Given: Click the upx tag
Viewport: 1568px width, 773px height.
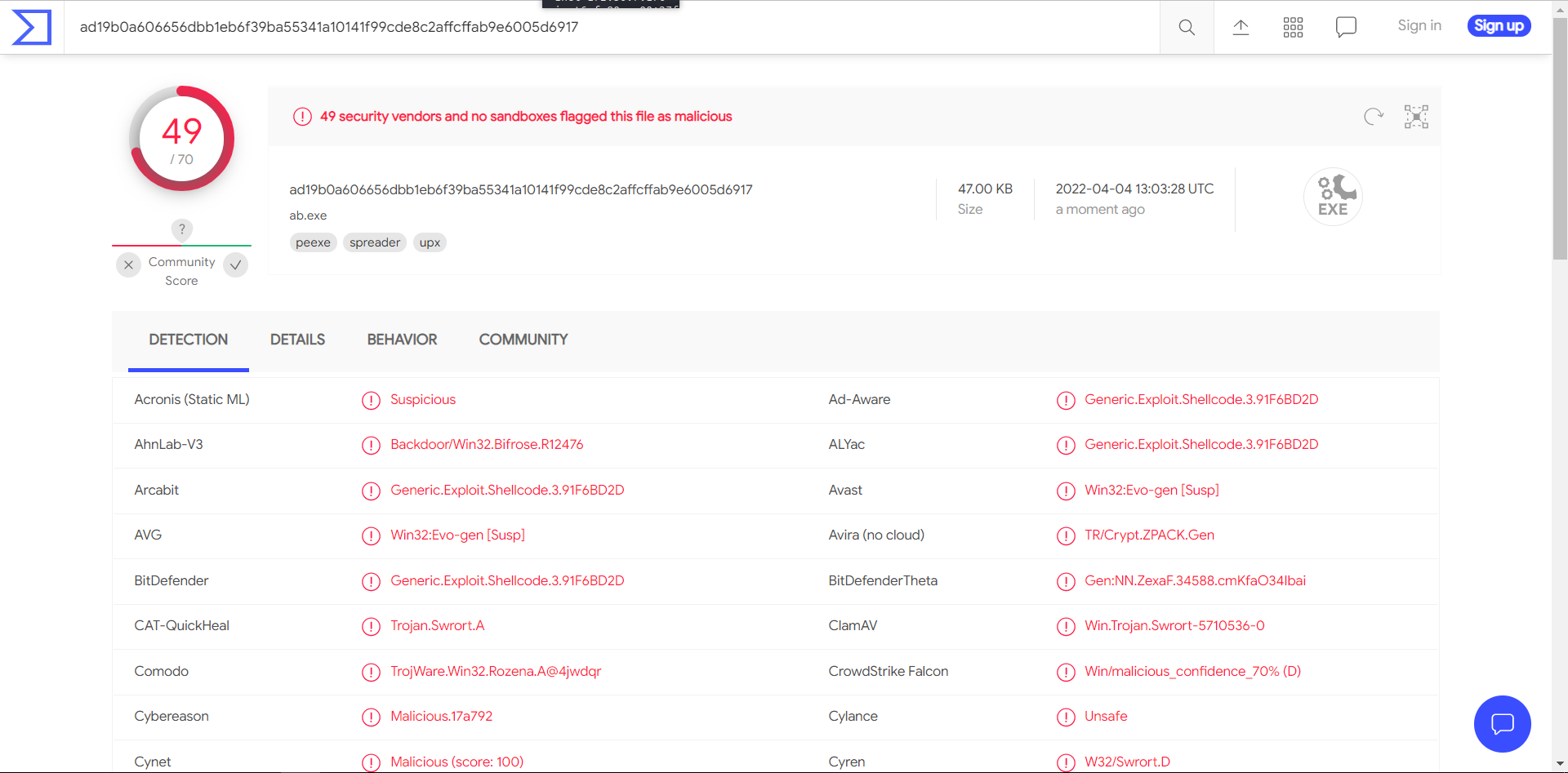Looking at the screenshot, I should click(430, 242).
